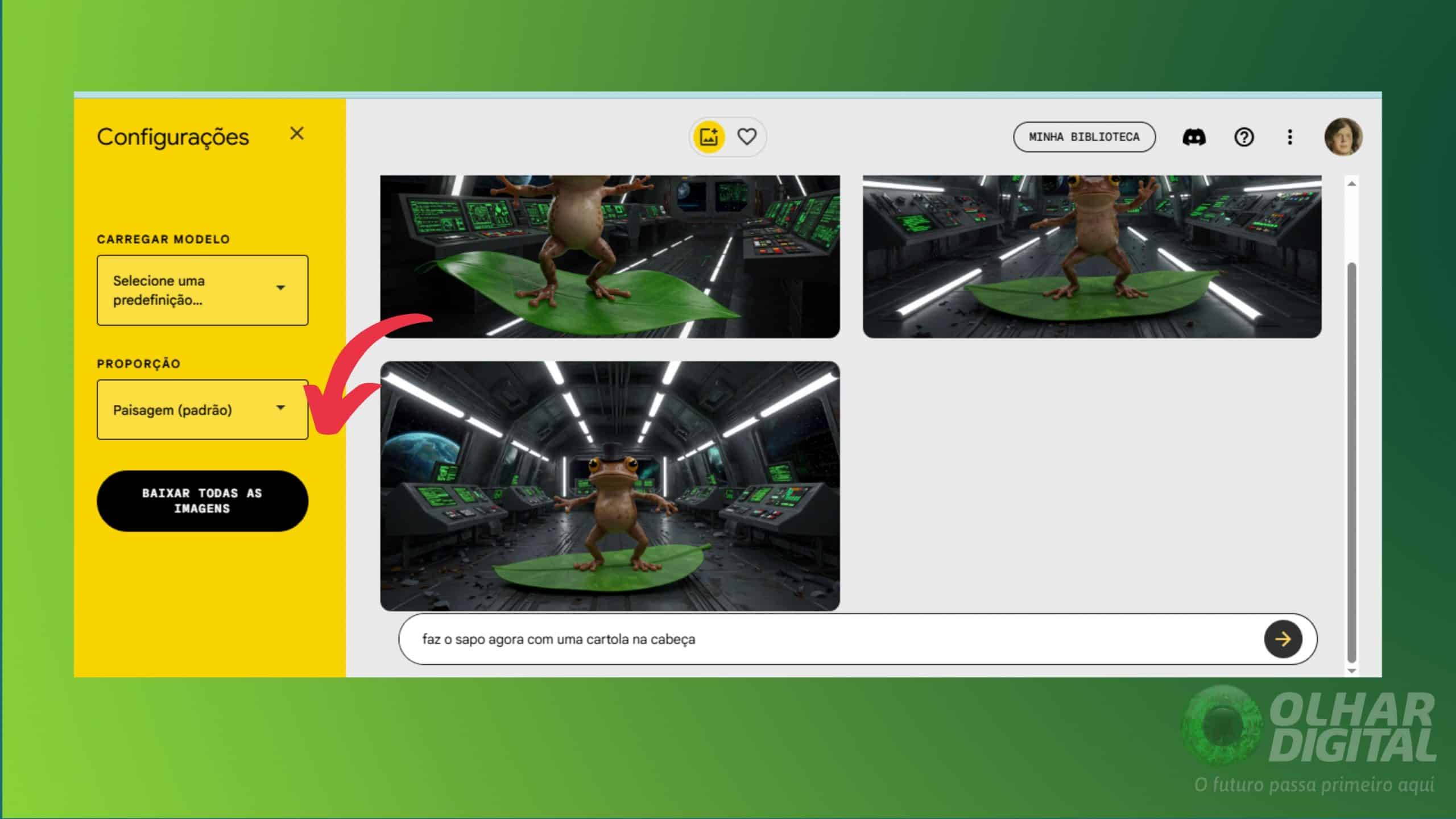This screenshot has height=819, width=1456.
Task: Submit the prompt with the arrow button
Action: (x=1283, y=639)
